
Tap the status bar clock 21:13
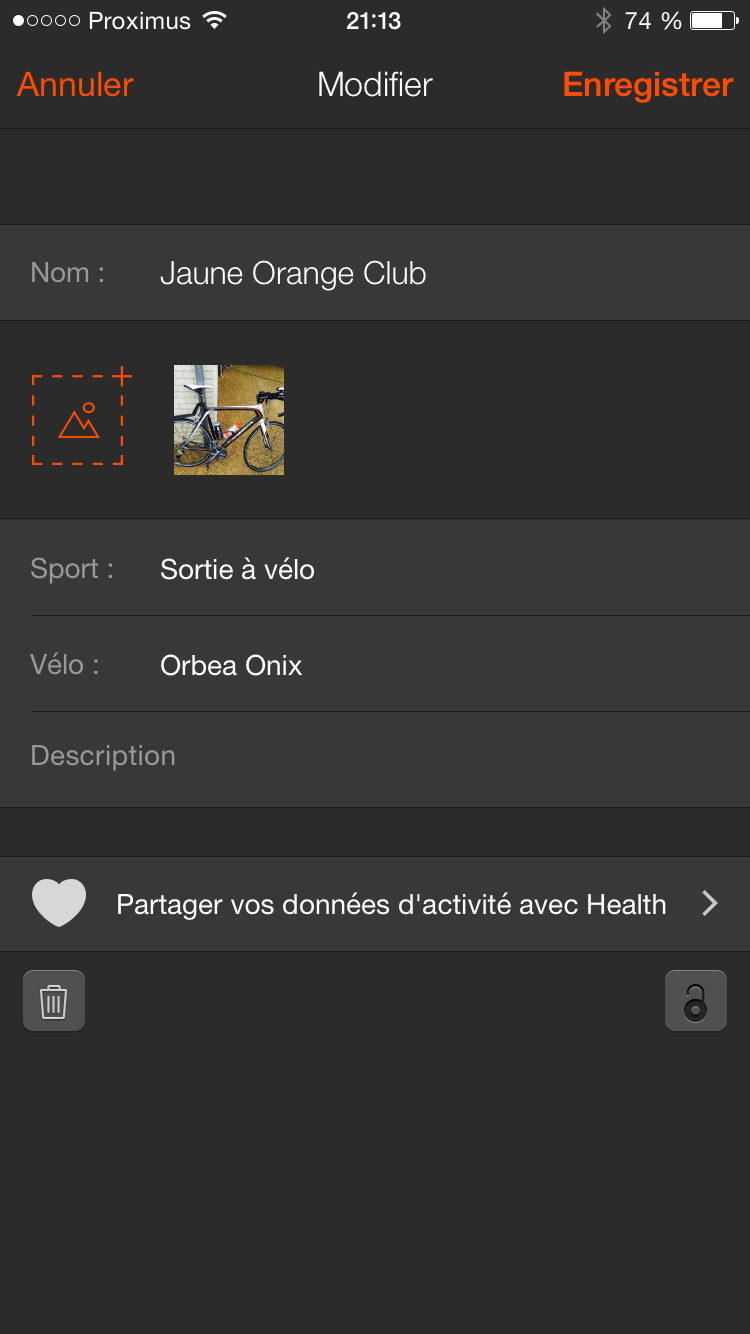click(374, 20)
